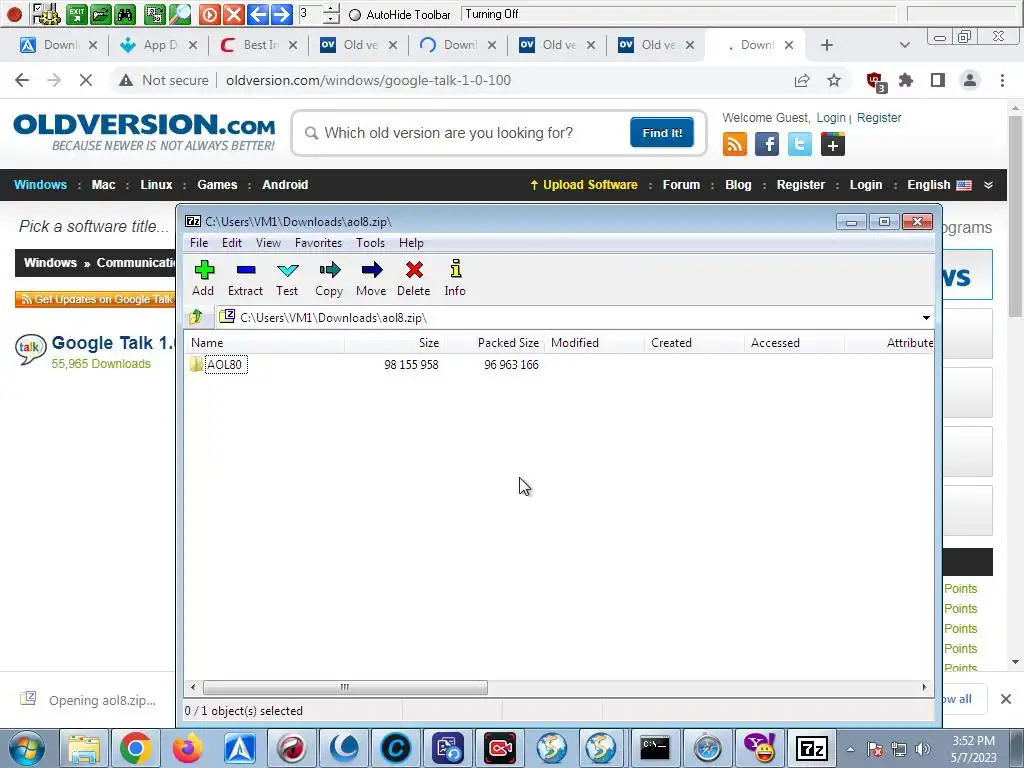Open the Help menu in 7-Zip

point(411,243)
